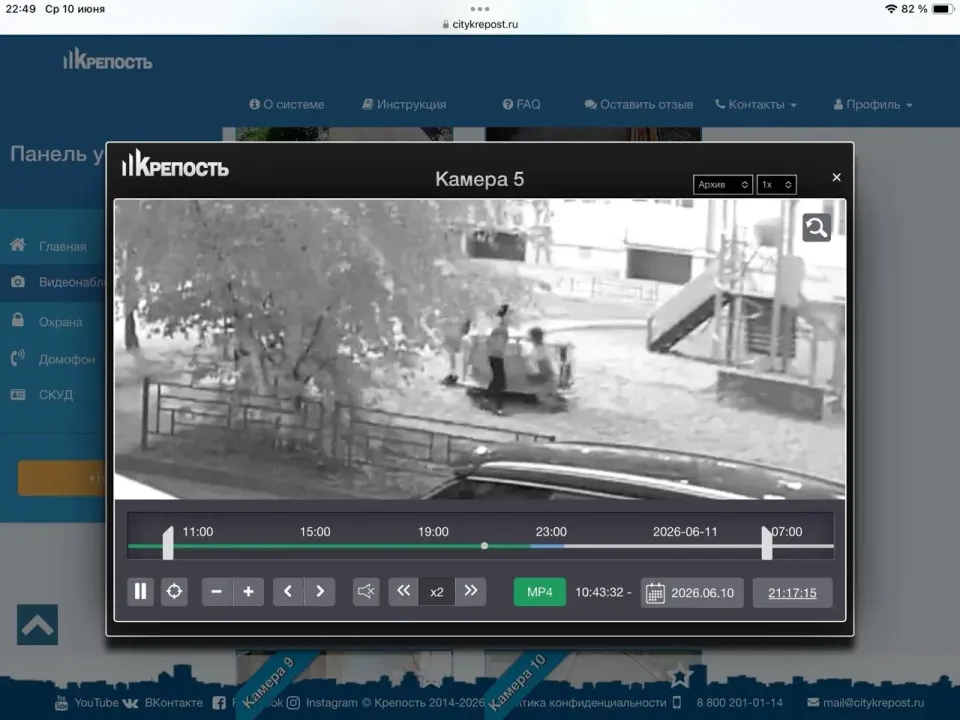Image resolution: width=960 pixels, height=720 pixels.
Task: Step forward with right chevron button
Action: (x=320, y=591)
